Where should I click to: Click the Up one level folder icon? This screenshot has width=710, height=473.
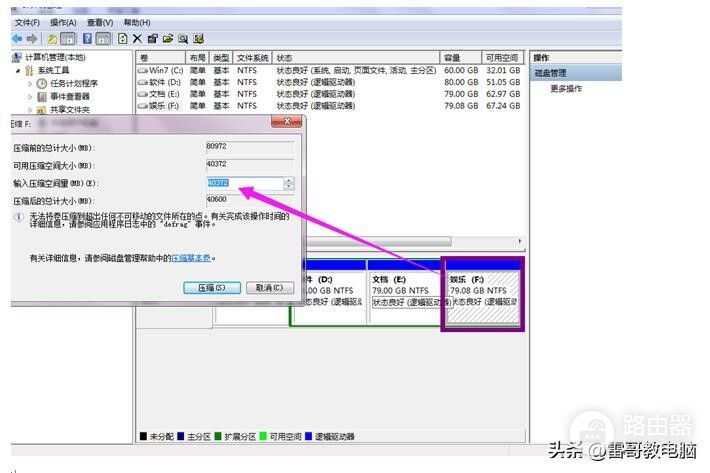[53, 38]
